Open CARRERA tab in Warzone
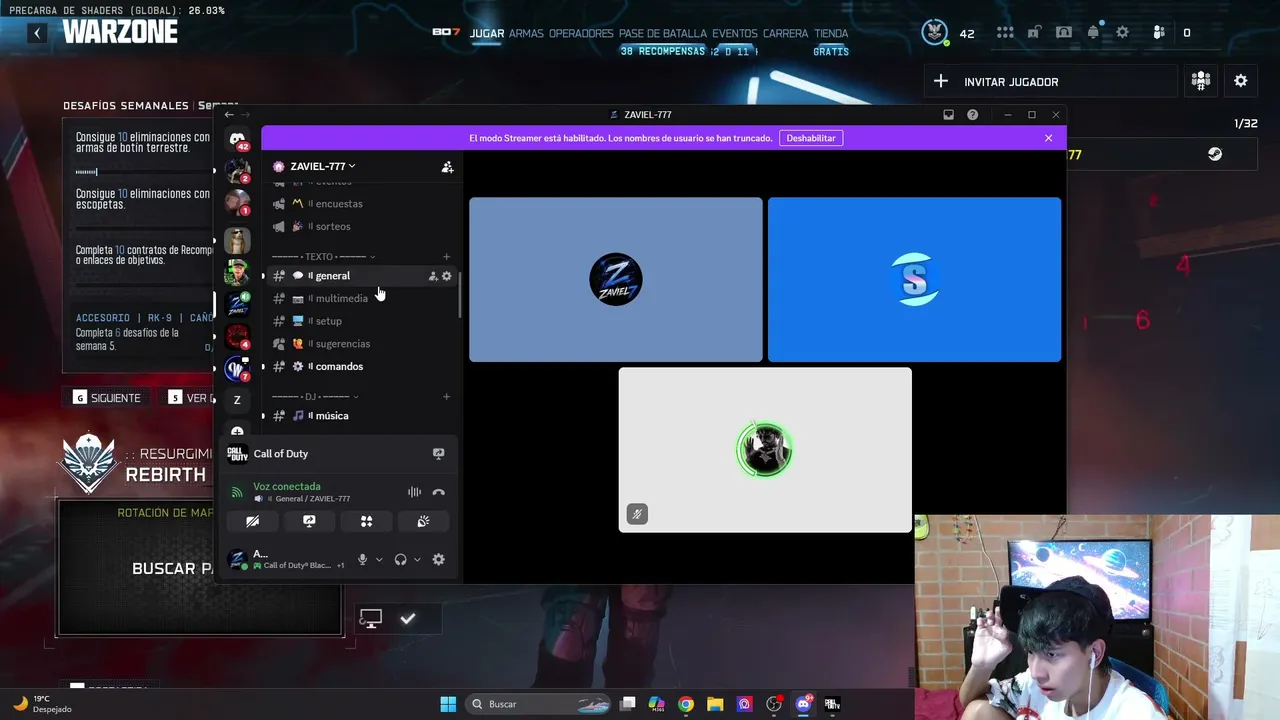Image resolution: width=1280 pixels, height=720 pixels. (x=786, y=34)
